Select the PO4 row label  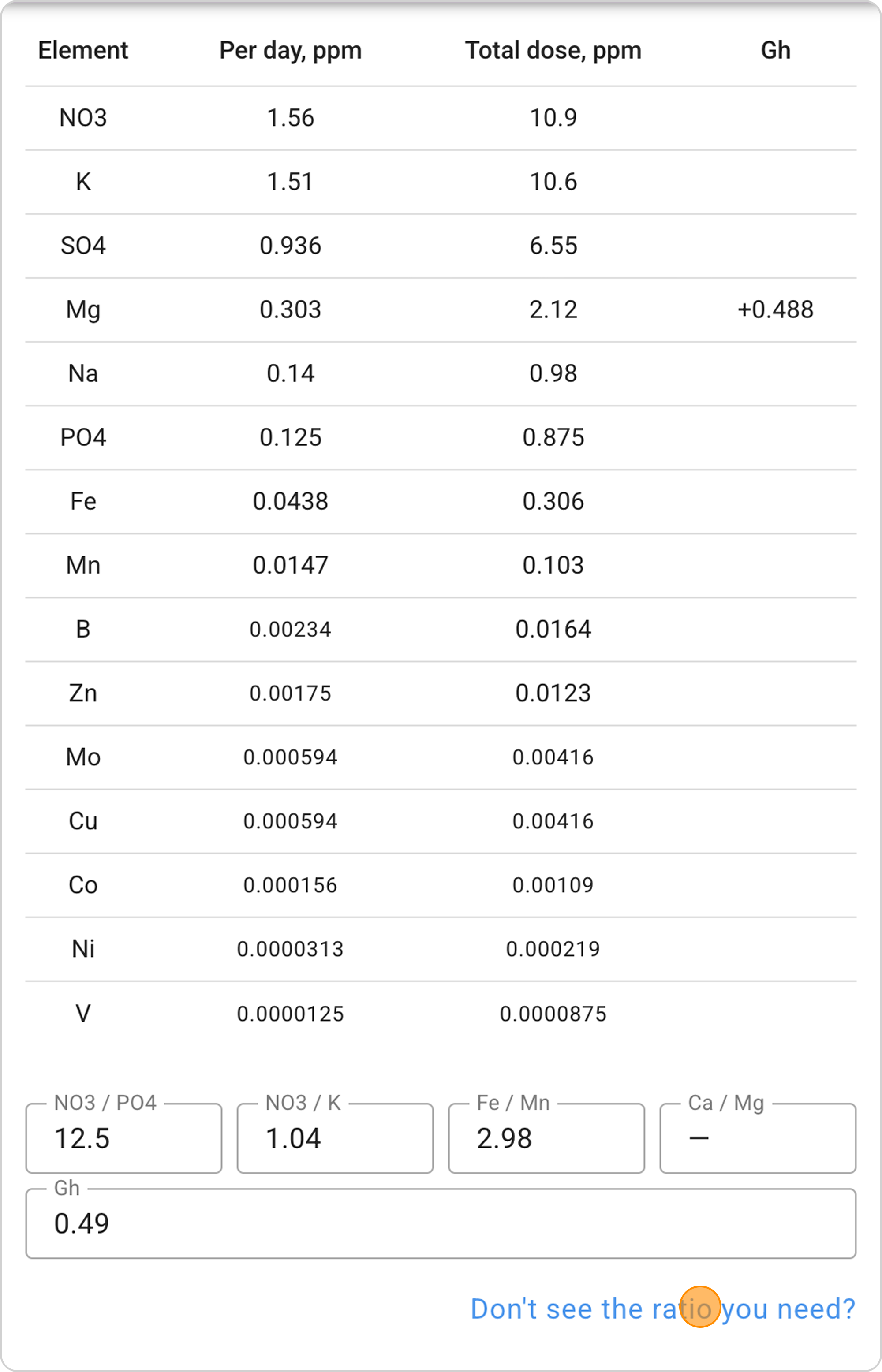point(83,438)
